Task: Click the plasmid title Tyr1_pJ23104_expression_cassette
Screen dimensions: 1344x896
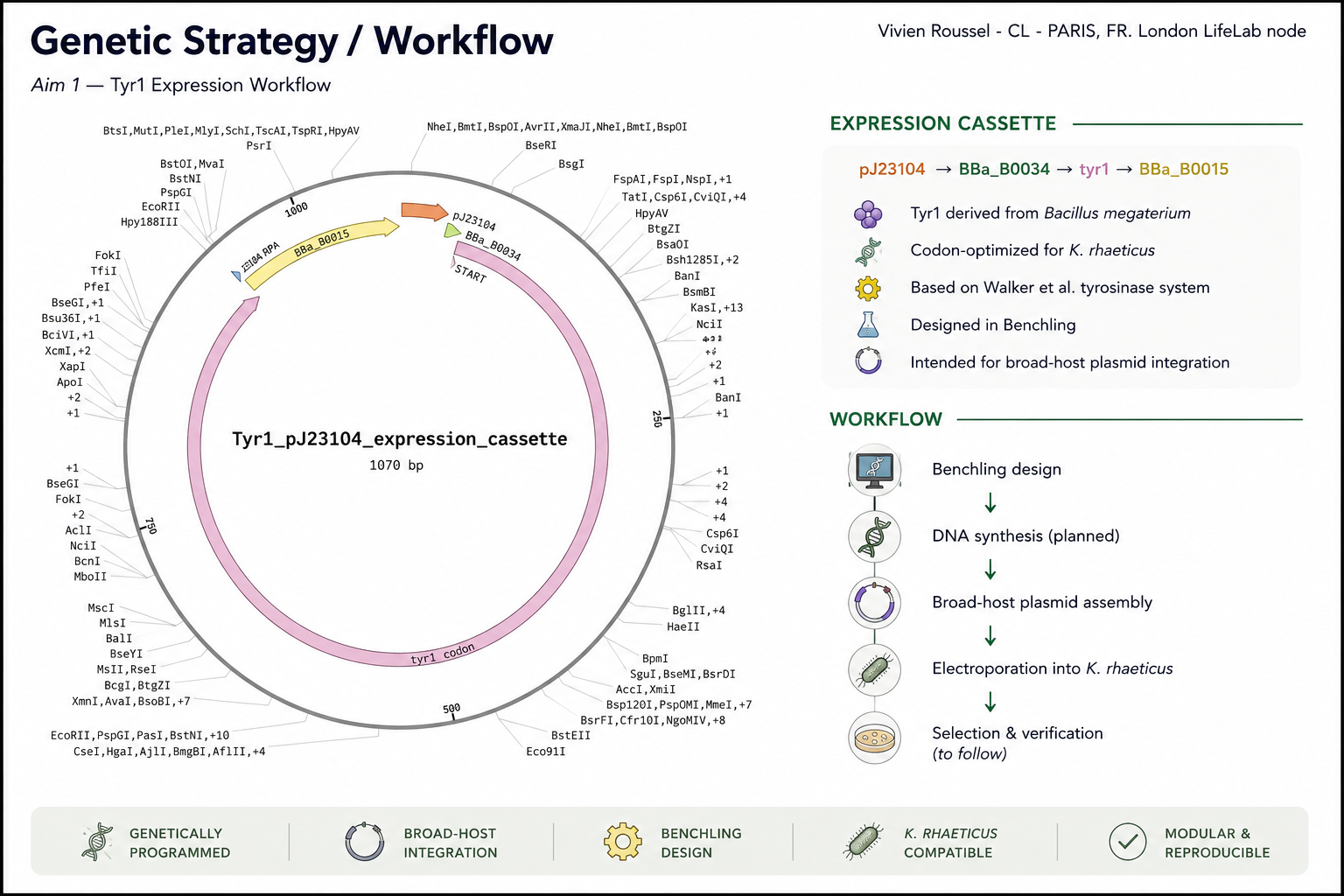Action: [400, 439]
